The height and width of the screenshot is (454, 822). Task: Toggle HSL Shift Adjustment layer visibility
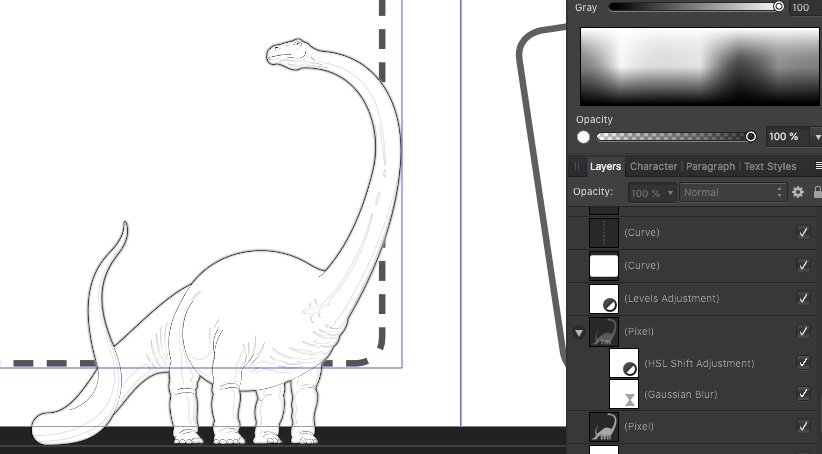[x=803, y=363]
